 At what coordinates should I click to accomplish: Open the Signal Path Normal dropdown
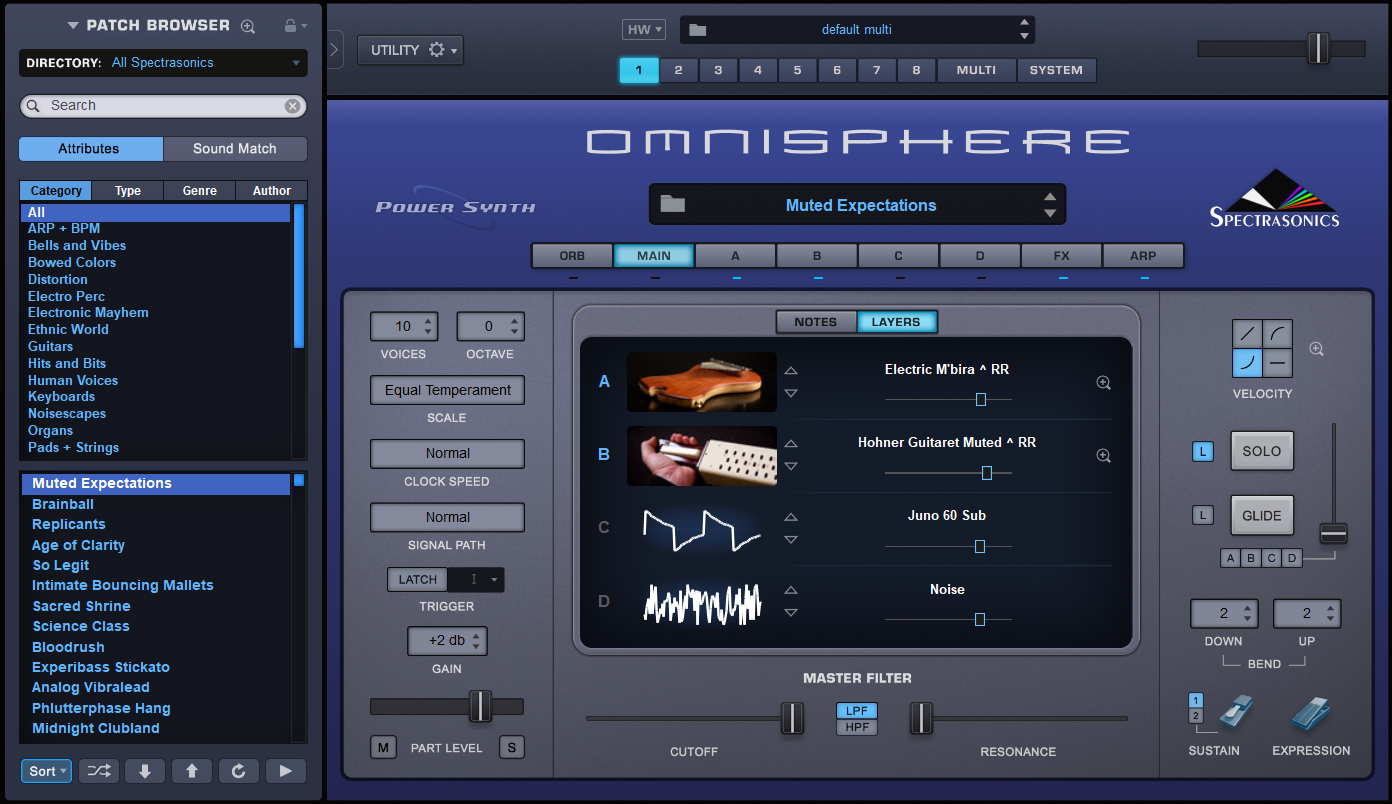click(447, 517)
